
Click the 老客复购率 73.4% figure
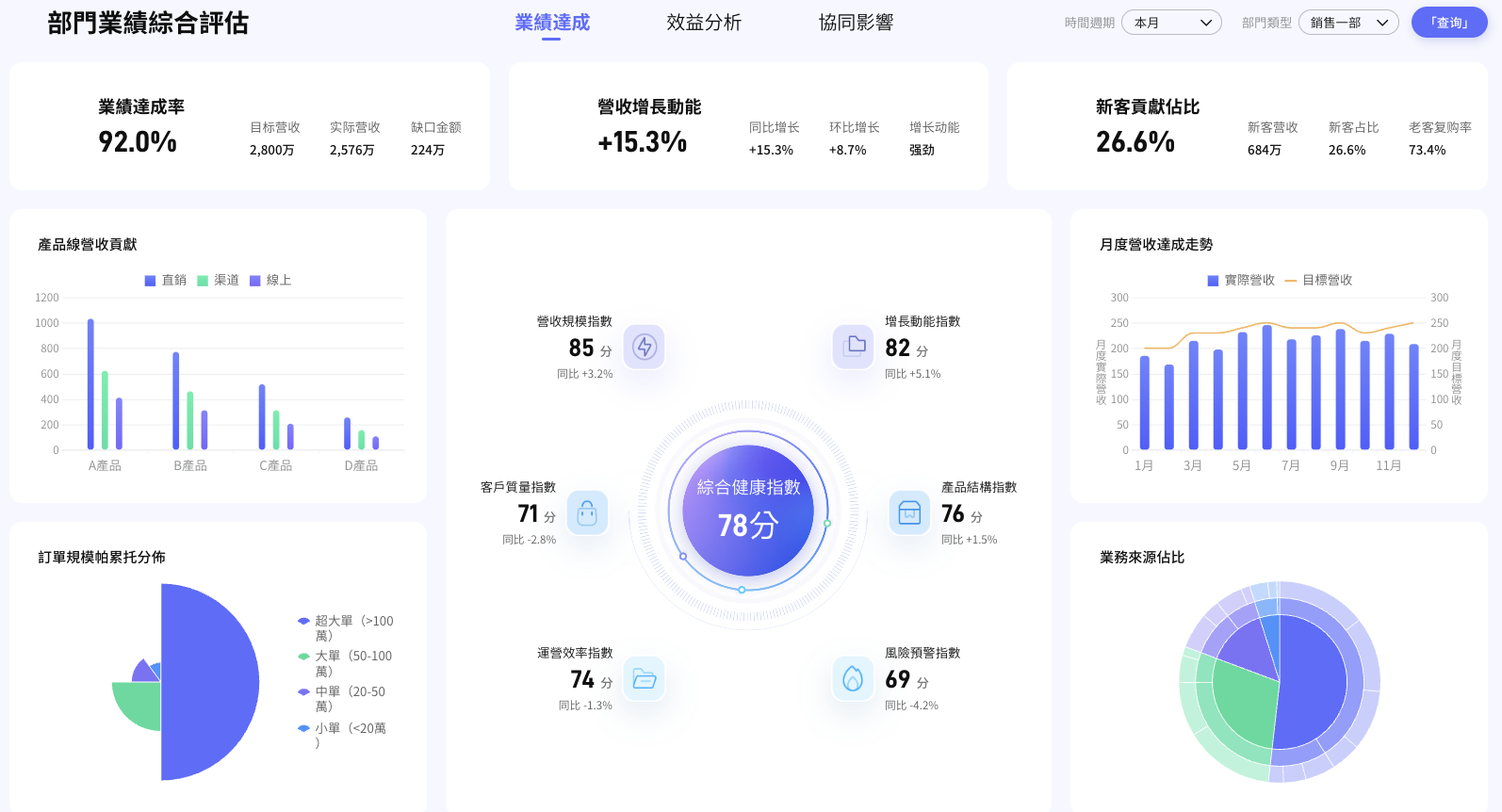1428,150
